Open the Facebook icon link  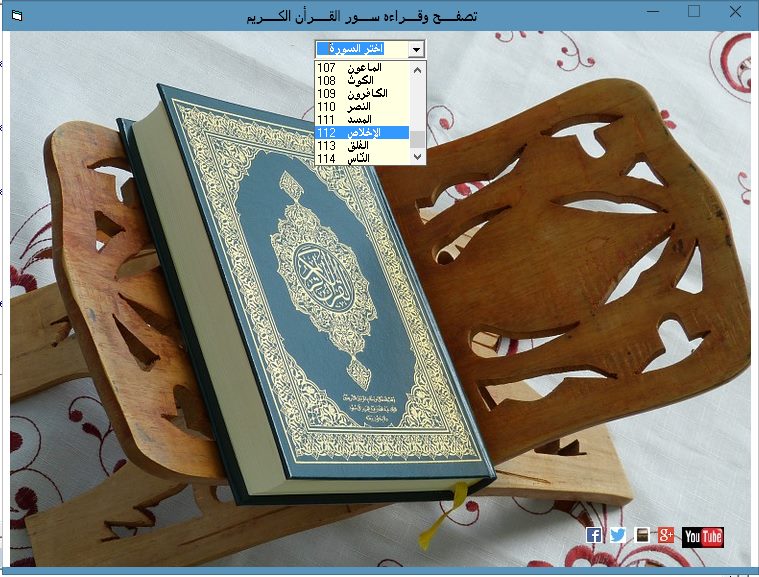click(x=594, y=535)
